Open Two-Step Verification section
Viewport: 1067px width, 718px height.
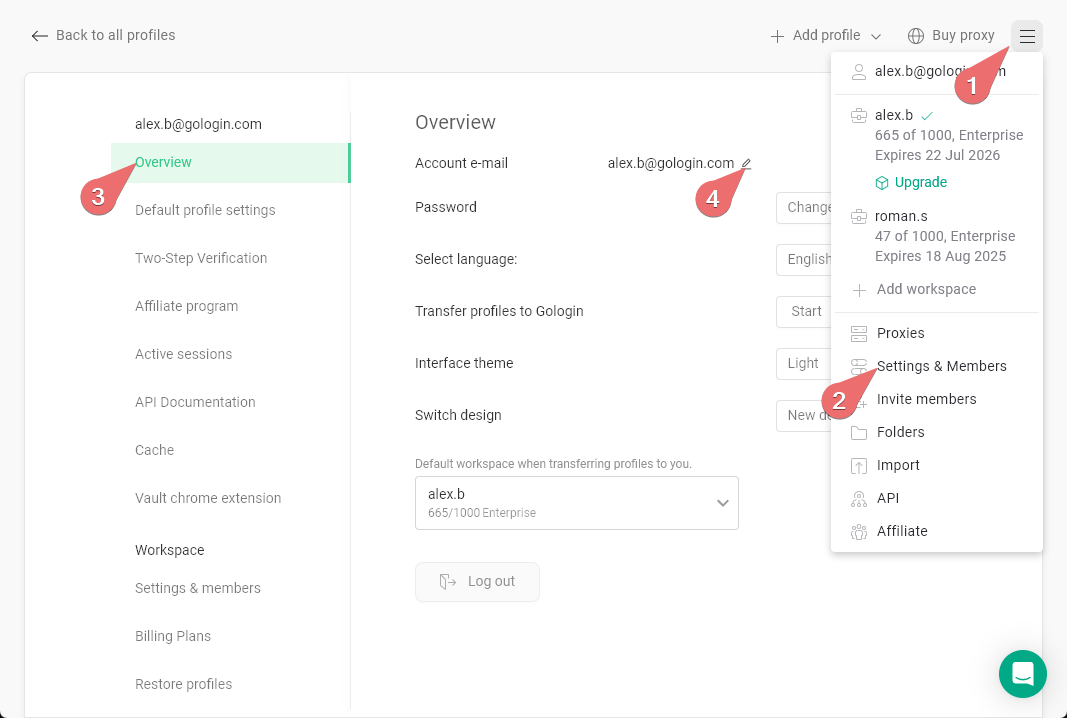(201, 259)
